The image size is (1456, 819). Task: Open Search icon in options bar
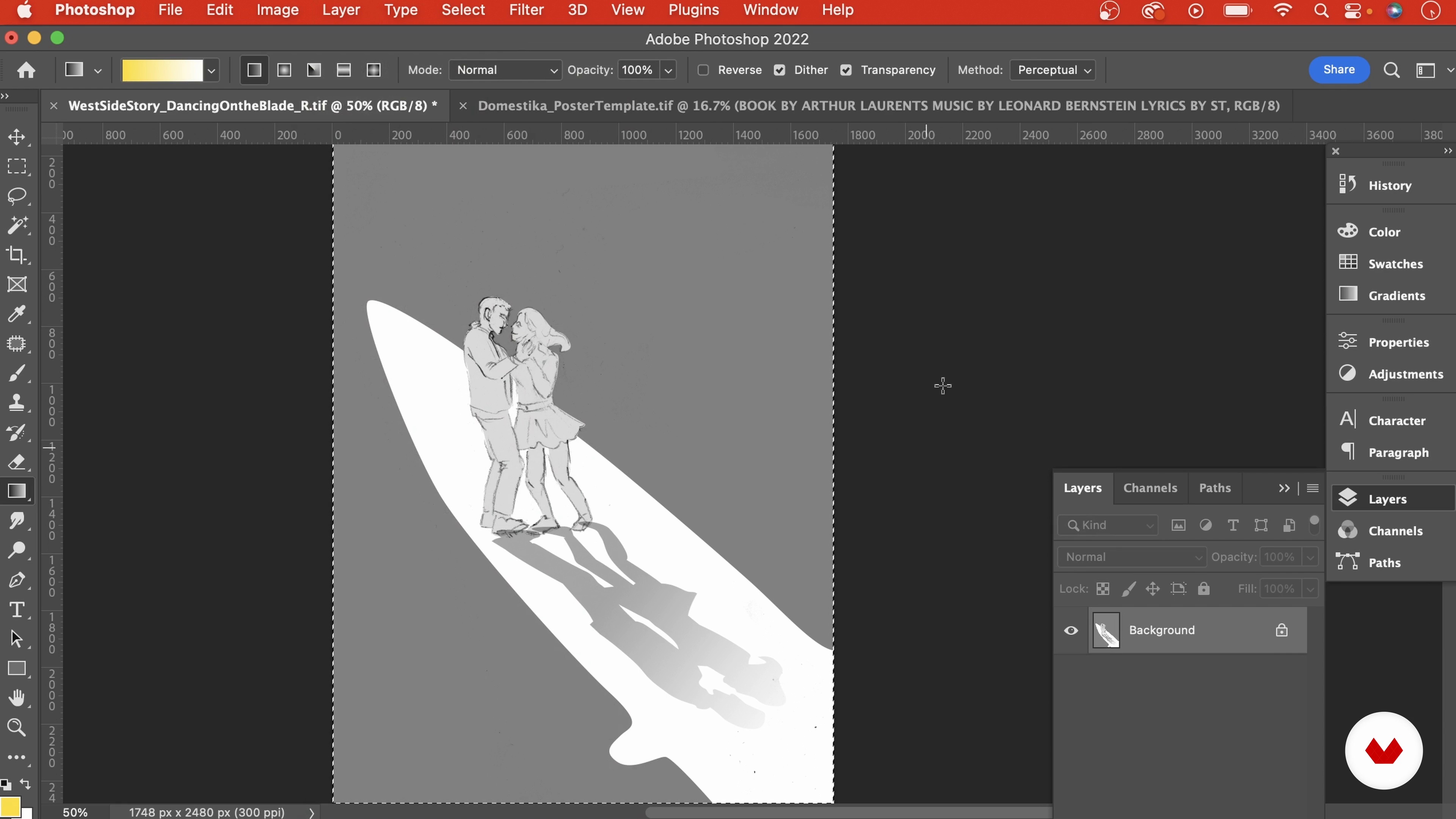(1391, 70)
